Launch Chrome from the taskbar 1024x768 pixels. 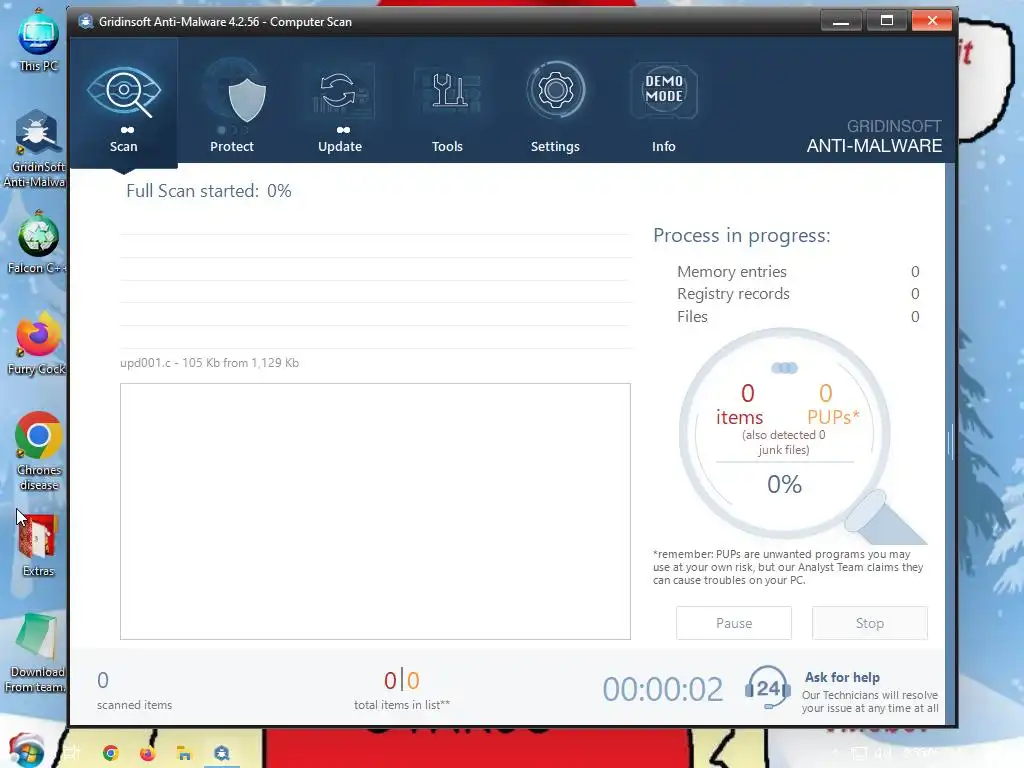110,753
